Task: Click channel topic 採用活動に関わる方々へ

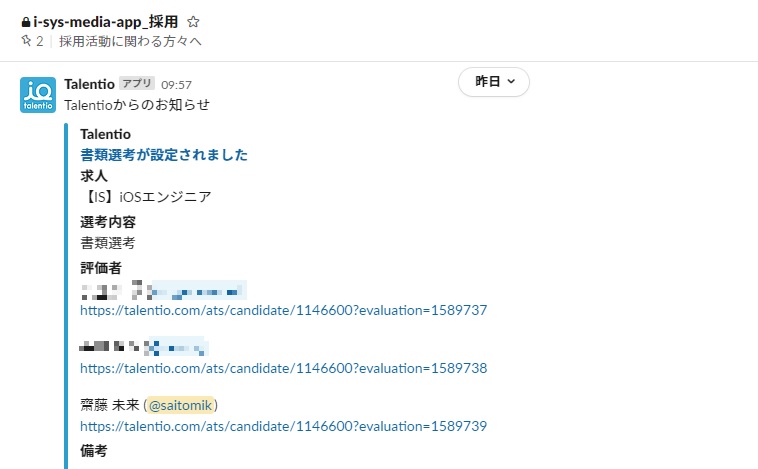Action: coord(130,42)
